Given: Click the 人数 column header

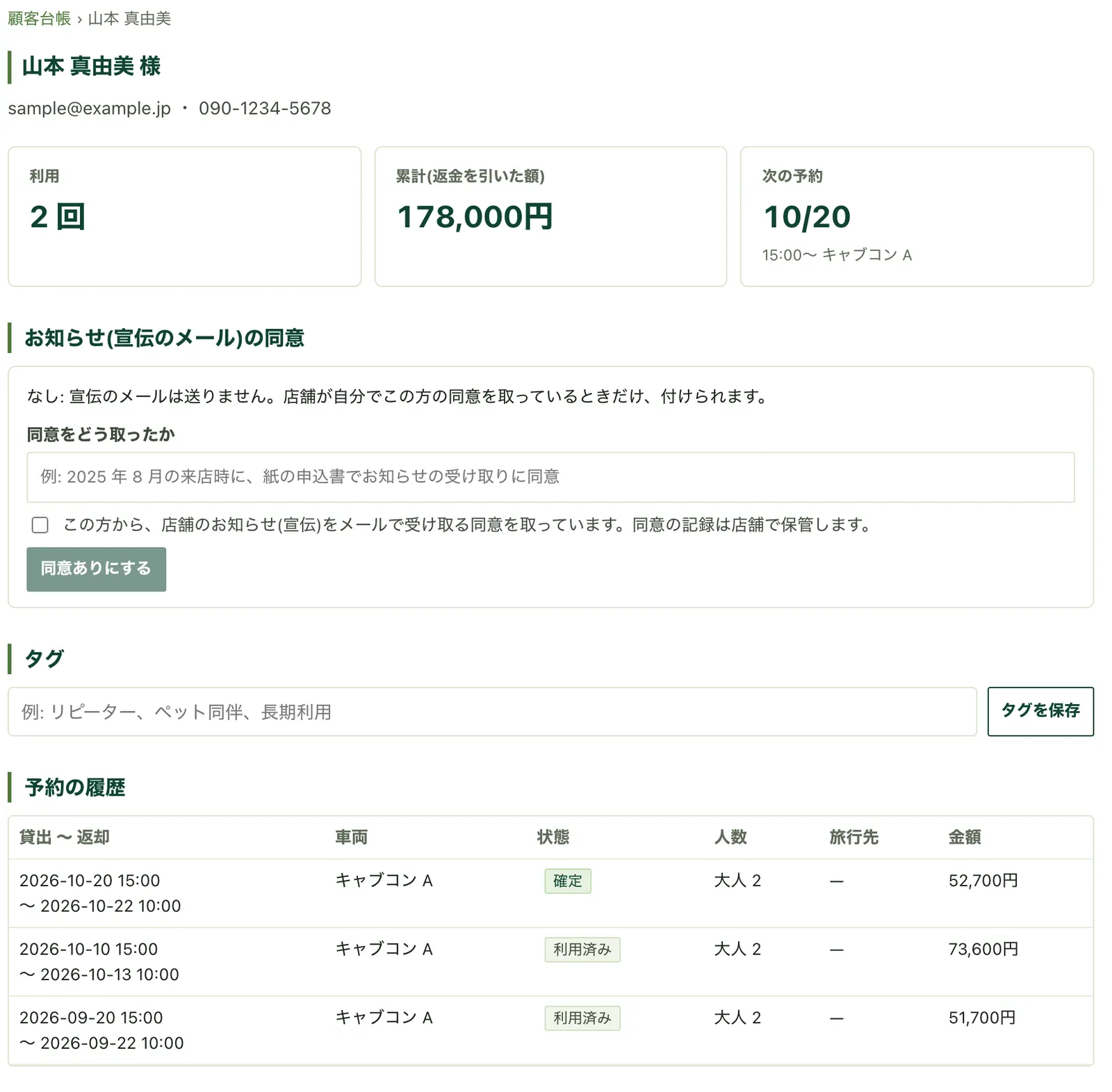Looking at the screenshot, I should (730, 837).
